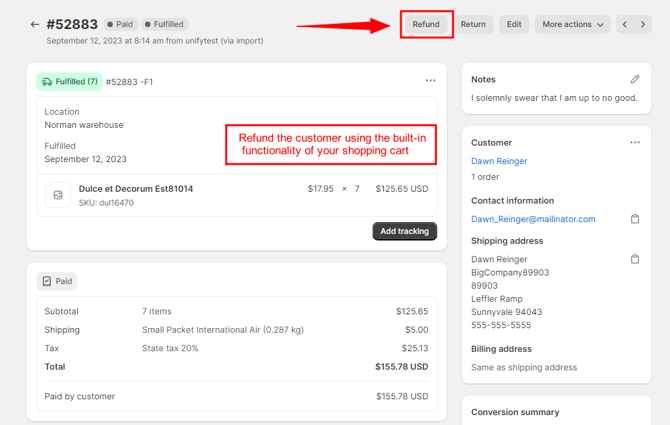Expand the More actions dropdown

[x=572, y=25]
